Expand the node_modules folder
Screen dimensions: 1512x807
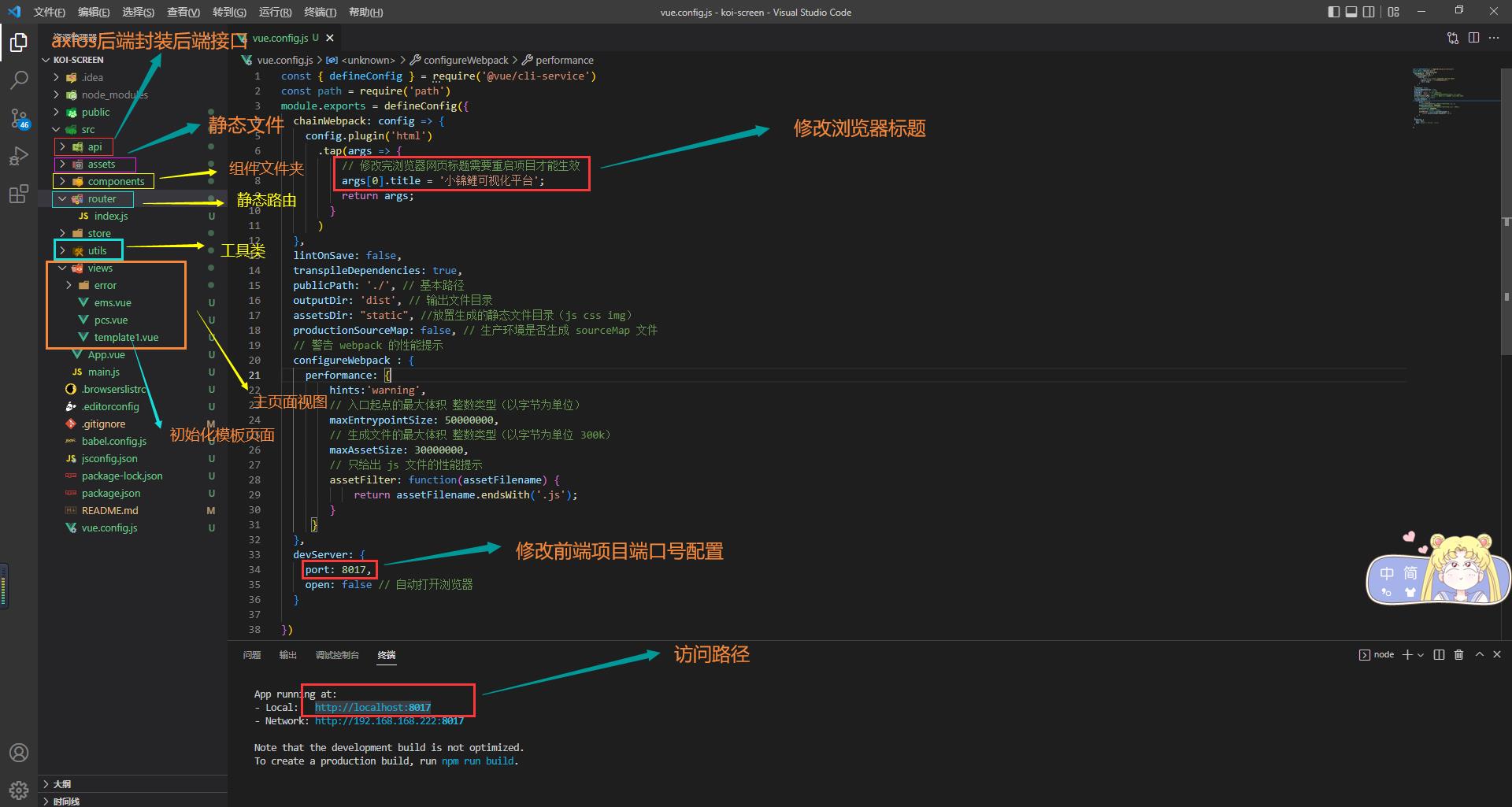pyautogui.click(x=133, y=94)
